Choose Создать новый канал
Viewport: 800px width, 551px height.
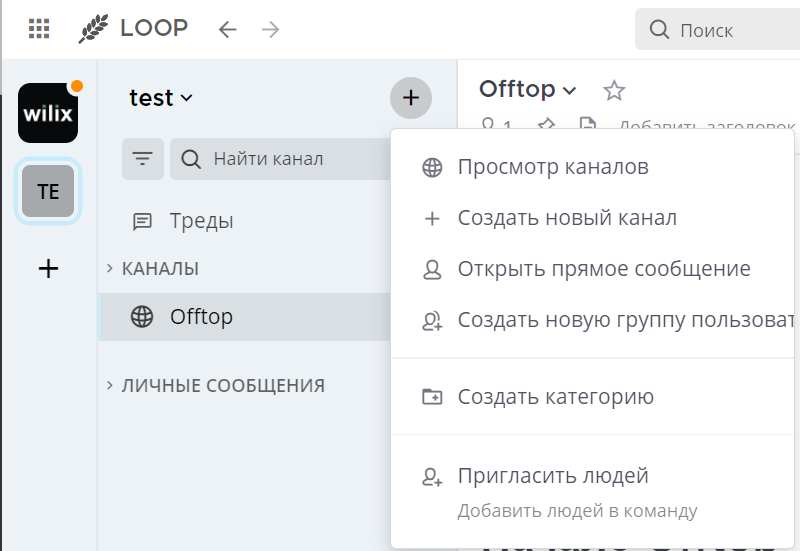point(593,218)
